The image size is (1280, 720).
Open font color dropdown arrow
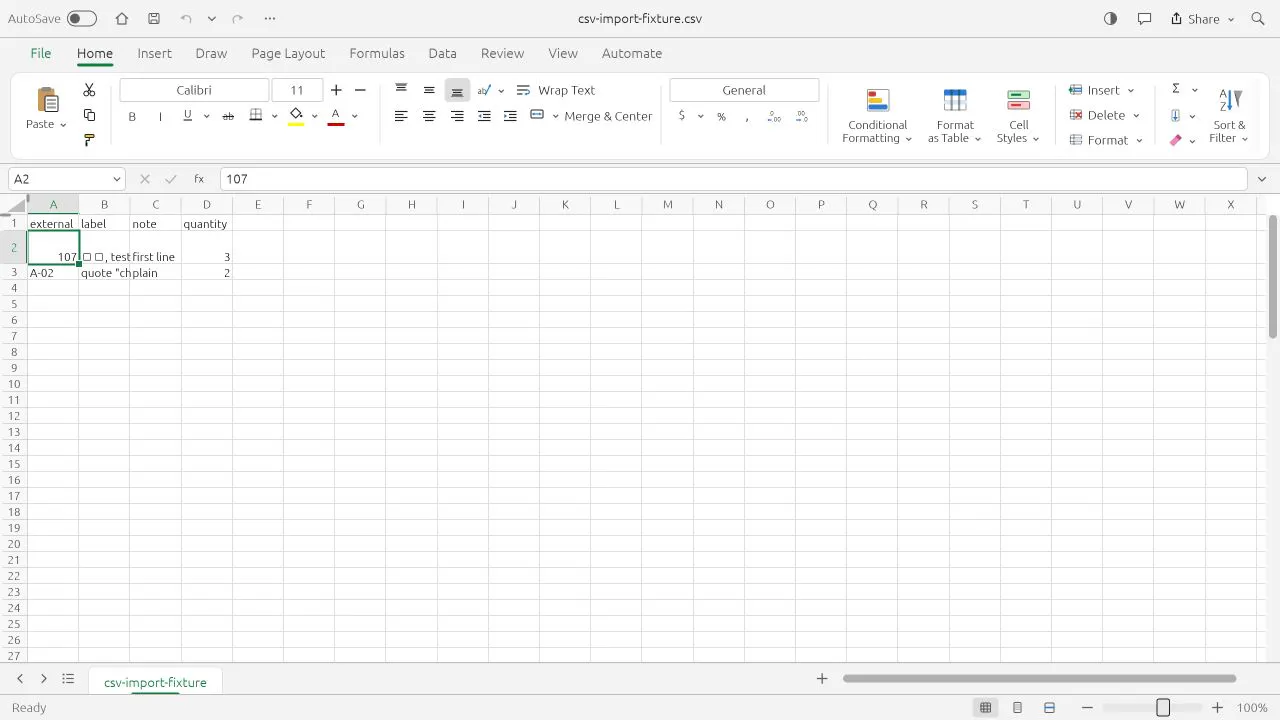point(355,116)
